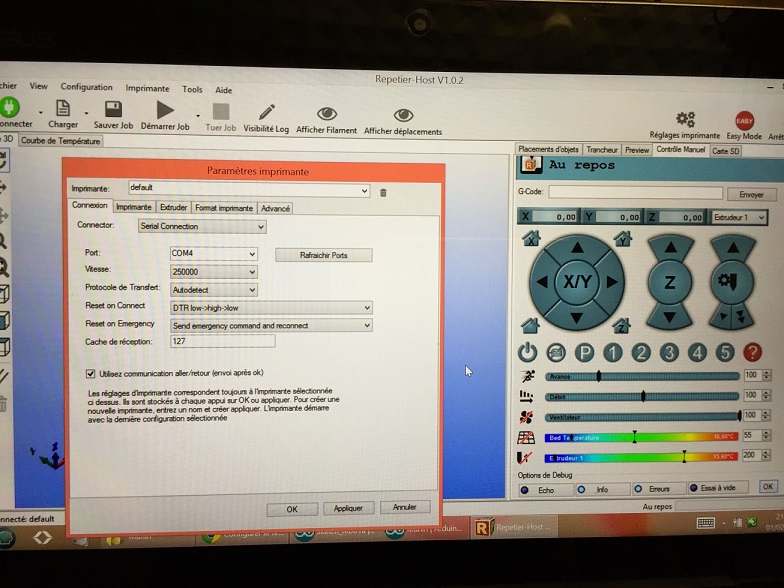Move X axis left arrow on X/Y pad
Viewport: 784px width, 588px height.
[542, 282]
